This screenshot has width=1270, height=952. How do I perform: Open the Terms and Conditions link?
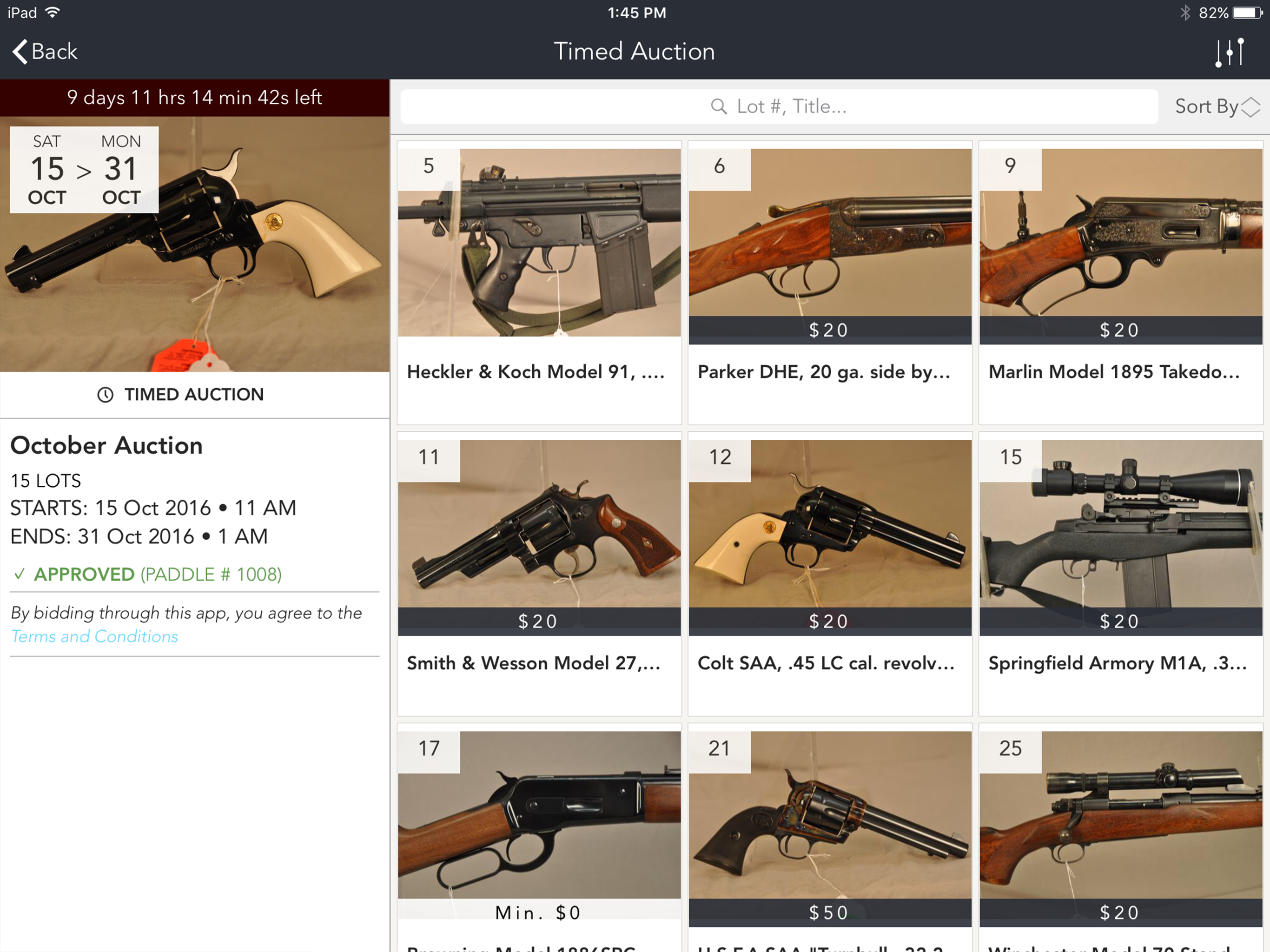[x=94, y=636]
